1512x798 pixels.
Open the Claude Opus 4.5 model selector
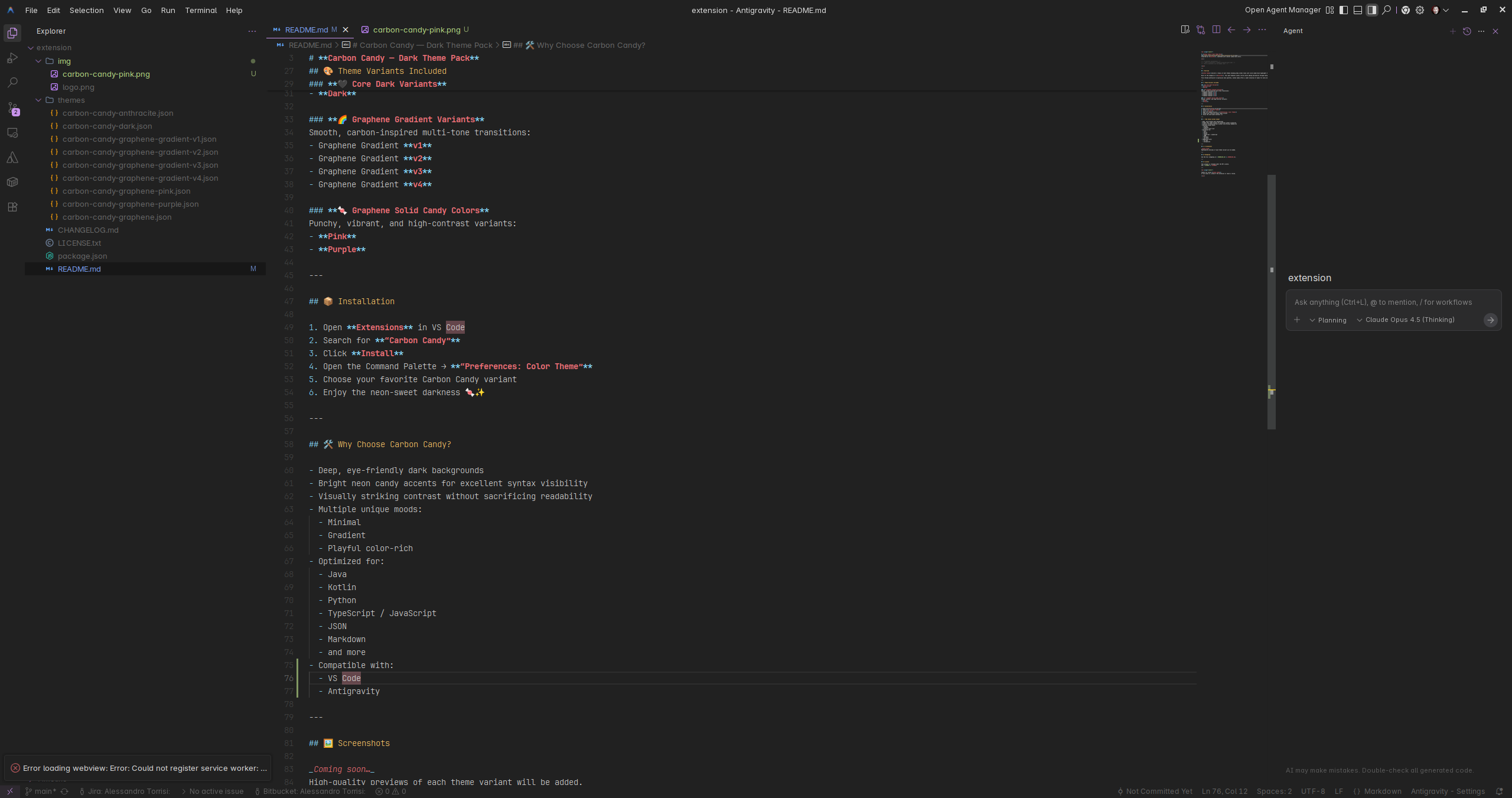pos(1406,320)
